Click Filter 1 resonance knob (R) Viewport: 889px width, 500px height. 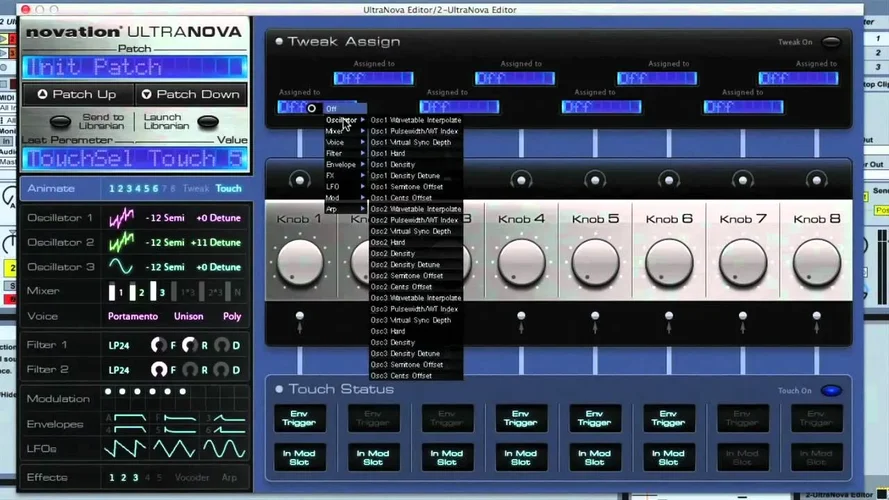(x=190, y=345)
